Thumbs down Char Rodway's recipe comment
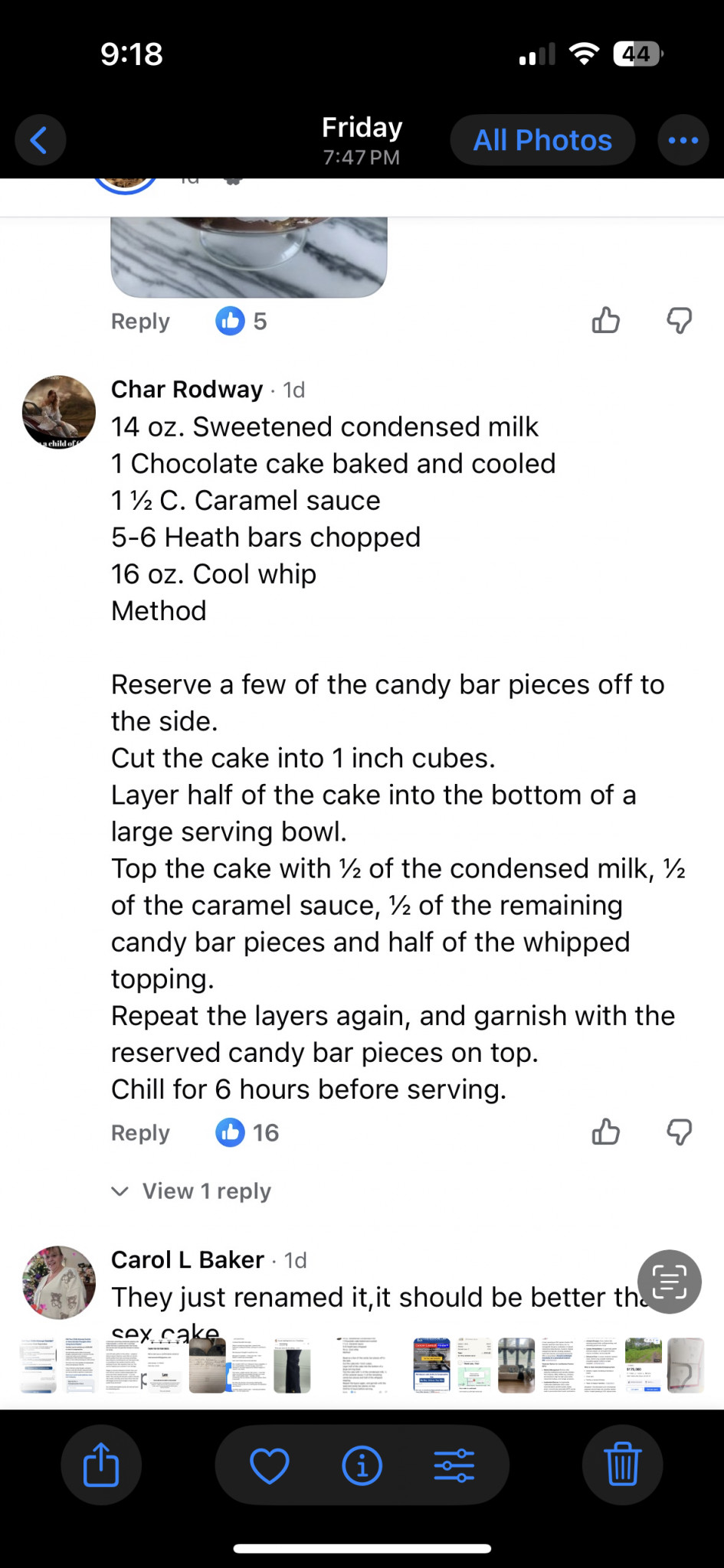Viewport: 724px width, 1568px height. coord(680,1132)
